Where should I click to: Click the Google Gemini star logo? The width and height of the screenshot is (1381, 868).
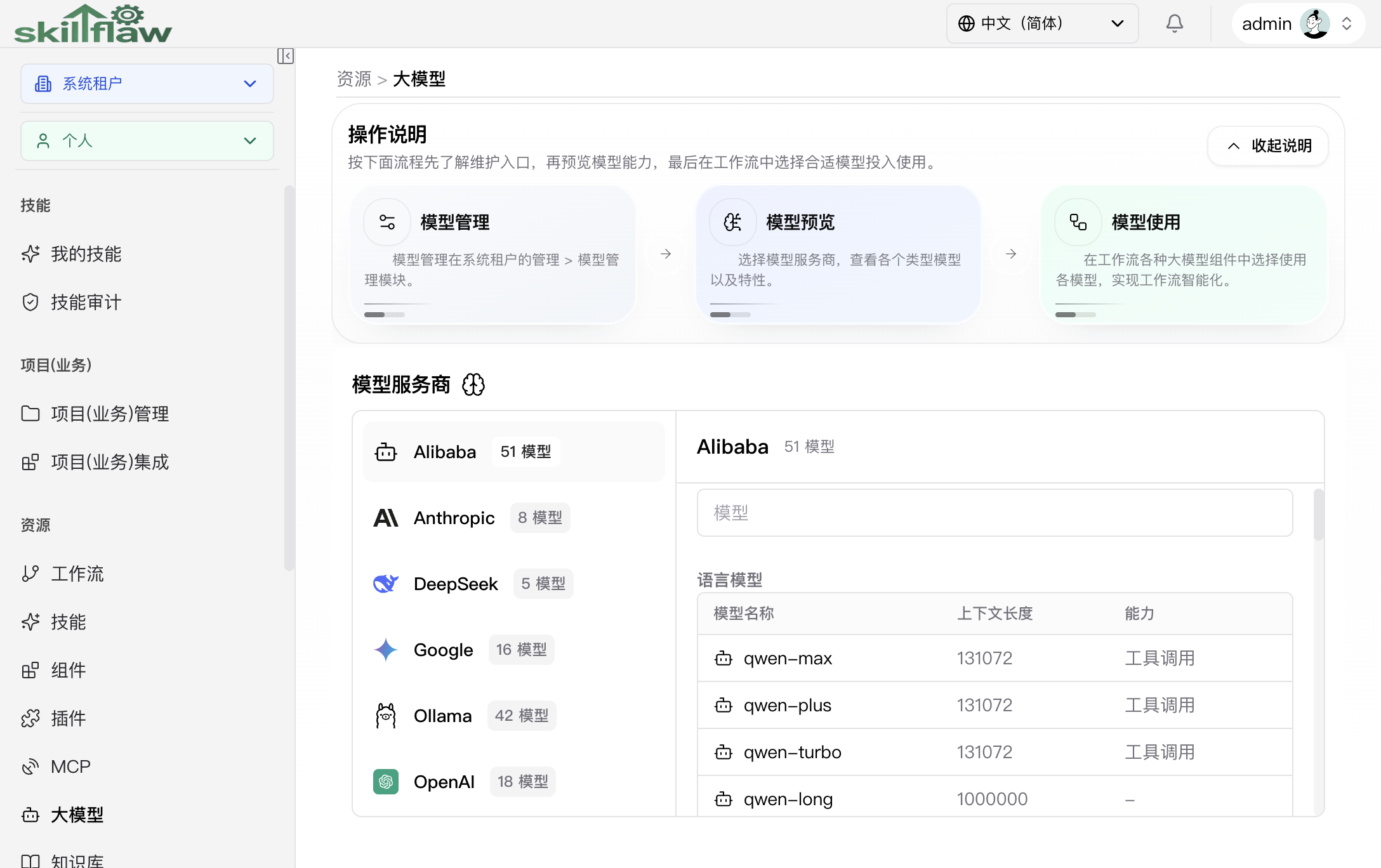pos(386,650)
